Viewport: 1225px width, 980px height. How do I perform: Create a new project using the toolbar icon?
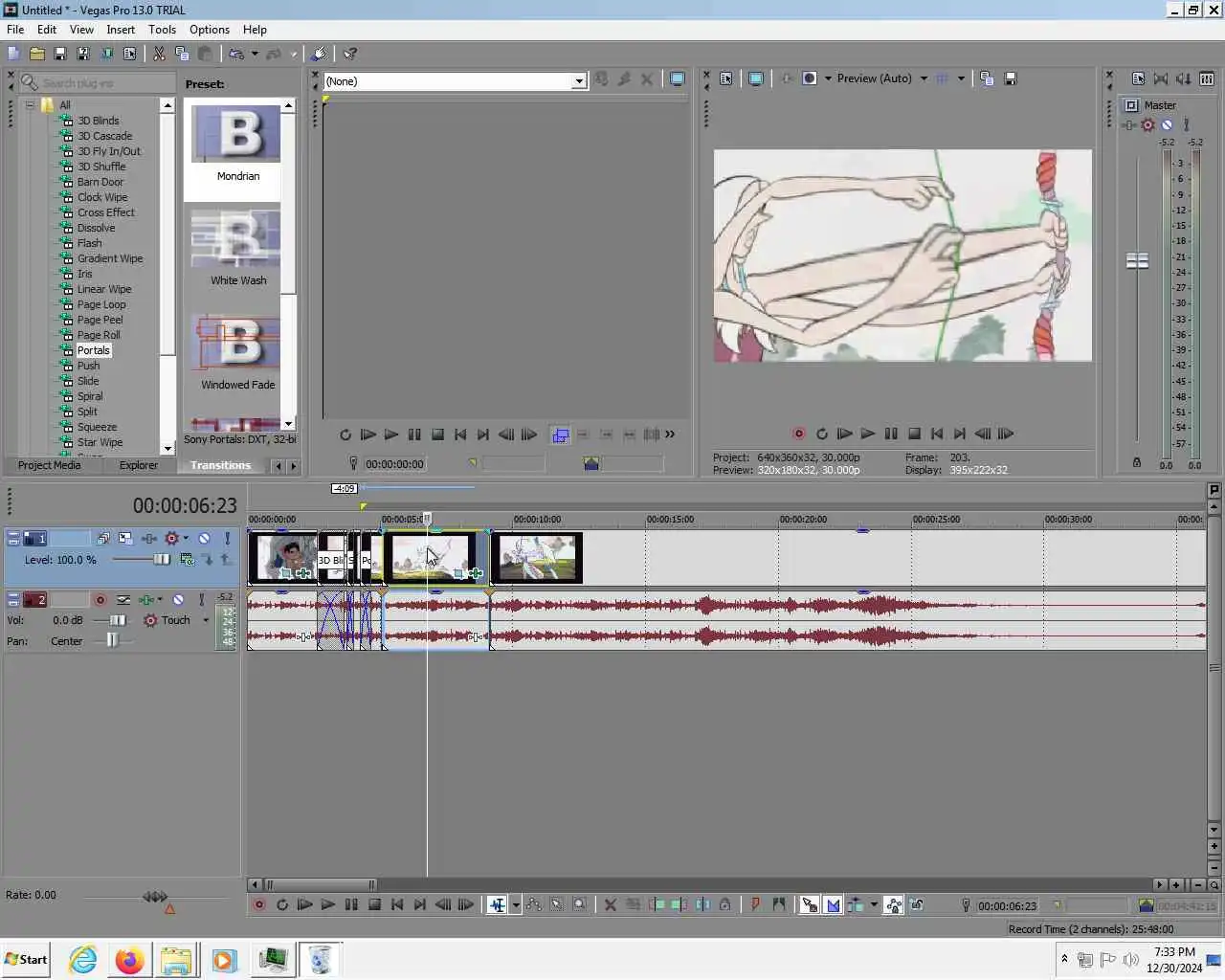click(13, 54)
